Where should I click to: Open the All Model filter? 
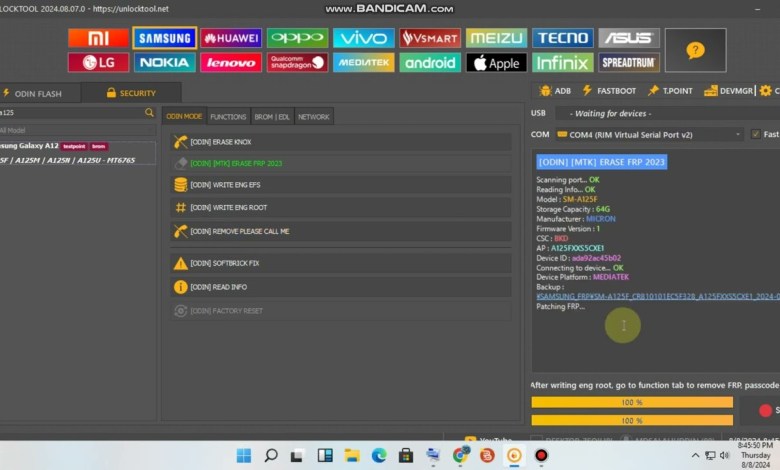77,130
